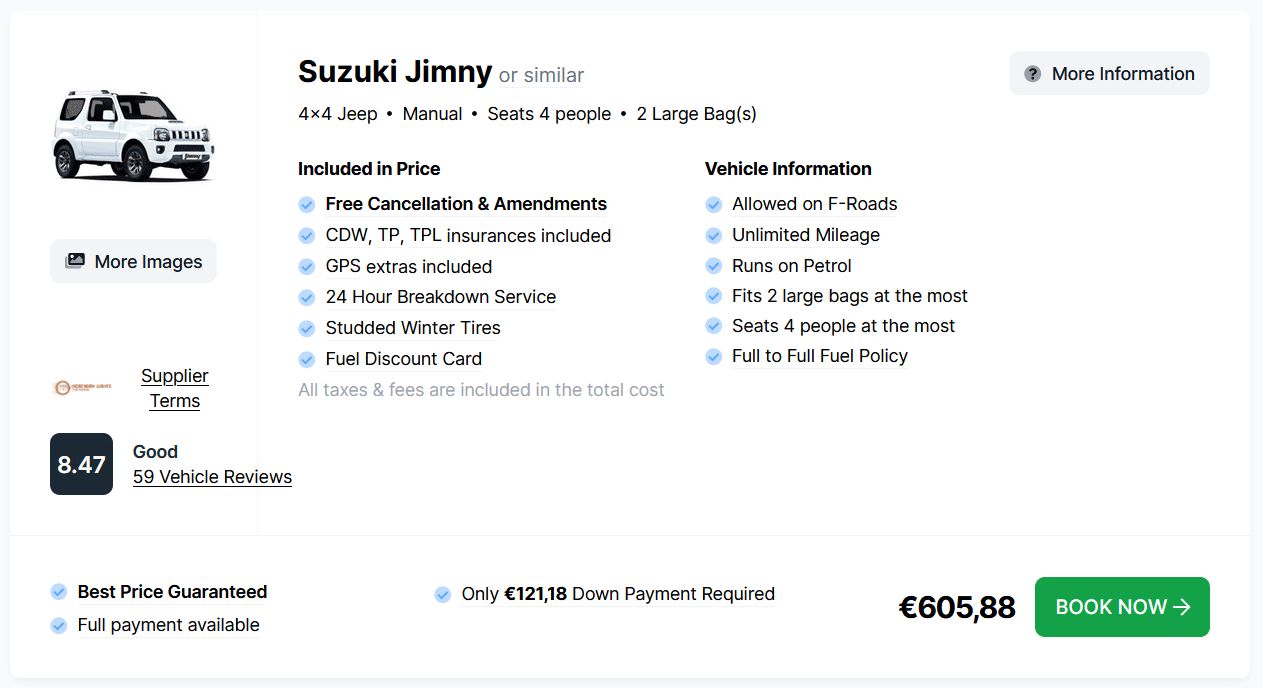The width and height of the screenshot is (1263, 688).
Task: Open the 59 Vehicle Reviews link
Action: pos(212,477)
